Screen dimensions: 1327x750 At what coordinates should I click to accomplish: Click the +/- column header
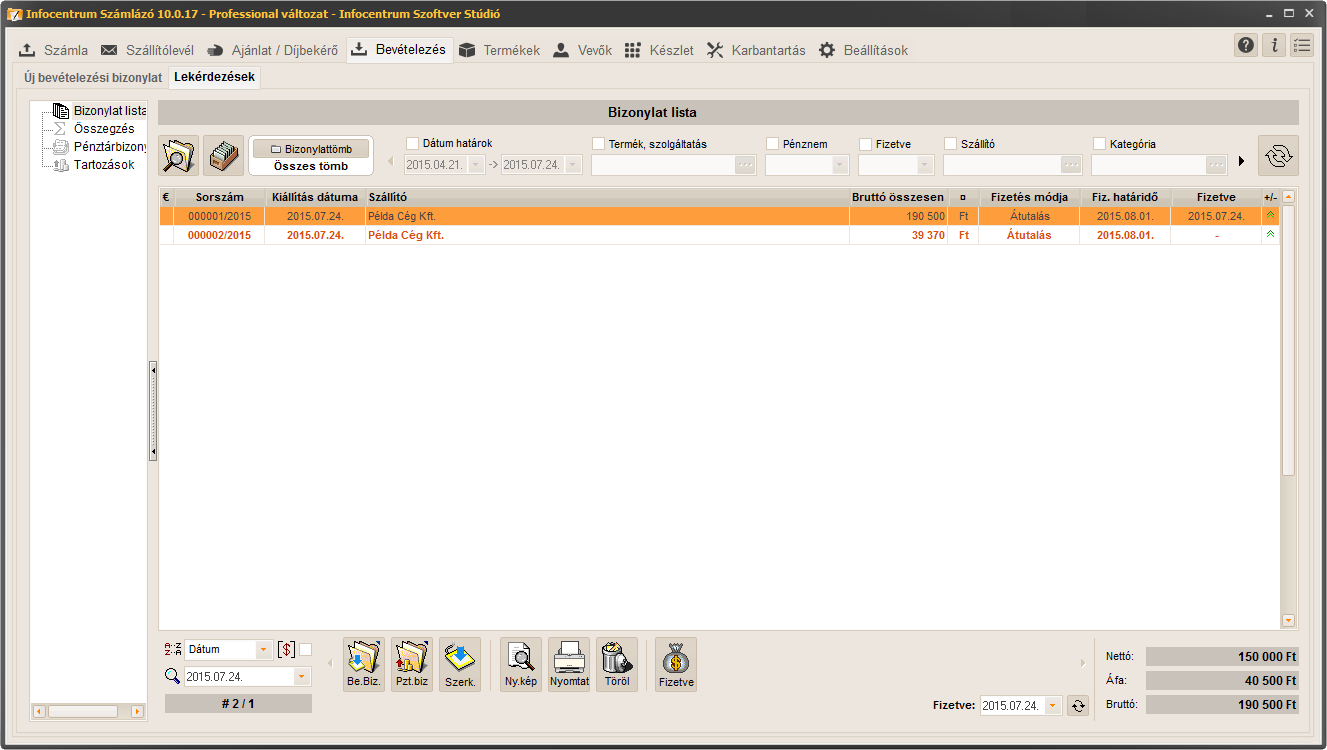pyautogui.click(x=1270, y=197)
